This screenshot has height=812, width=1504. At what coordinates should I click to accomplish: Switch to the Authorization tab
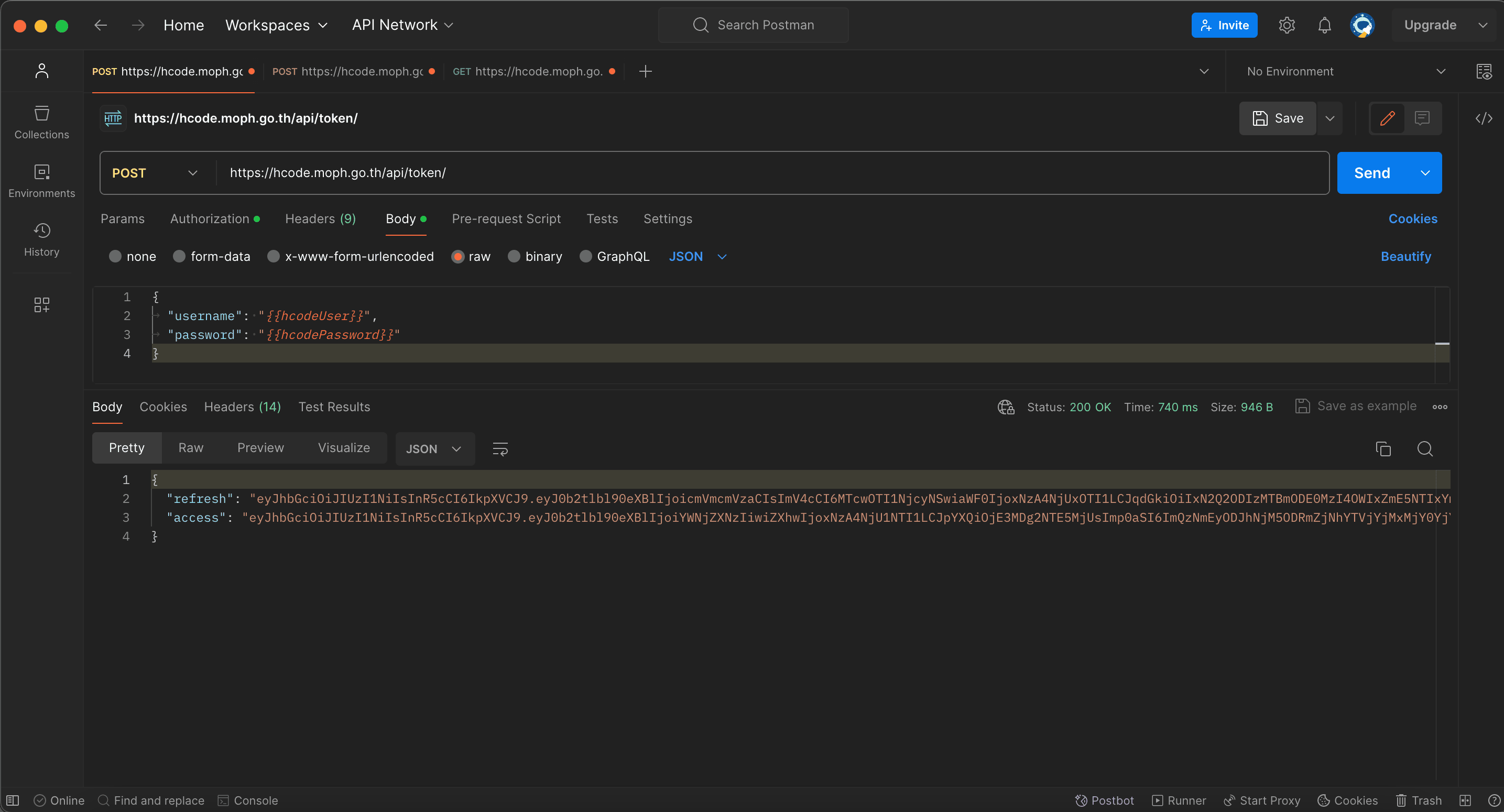(x=210, y=219)
